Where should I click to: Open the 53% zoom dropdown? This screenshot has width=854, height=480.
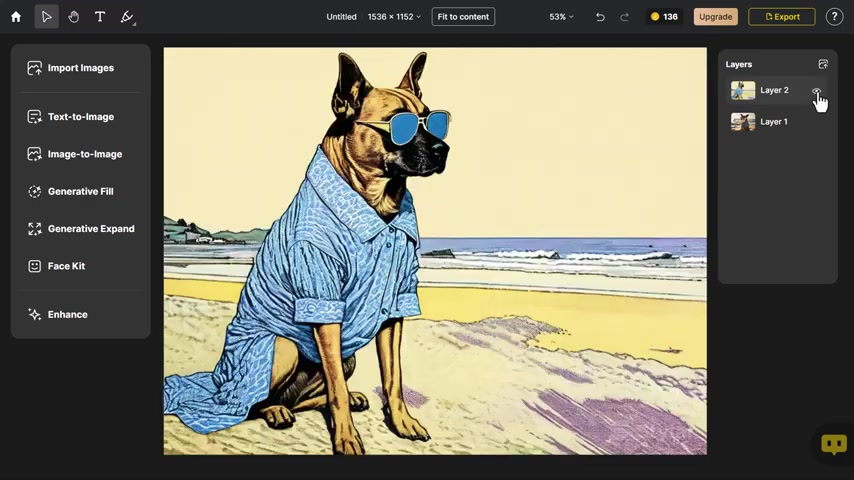click(x=561, y=17)
